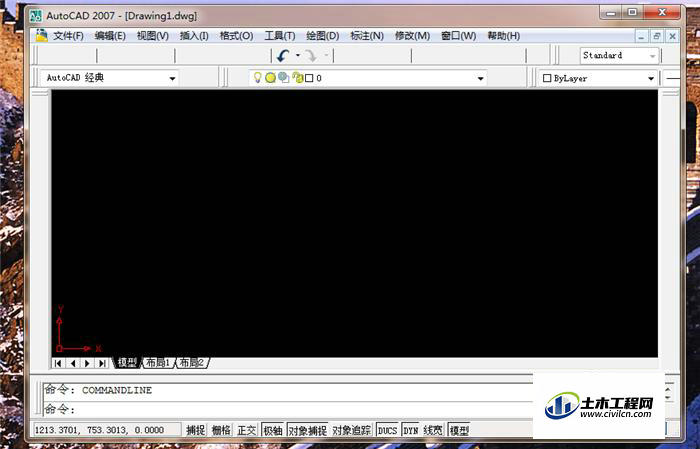The width and height of the screenshot is (700, 449).
Task: Switch to the 布局1 tab
Action: click(x=158, y=362)
